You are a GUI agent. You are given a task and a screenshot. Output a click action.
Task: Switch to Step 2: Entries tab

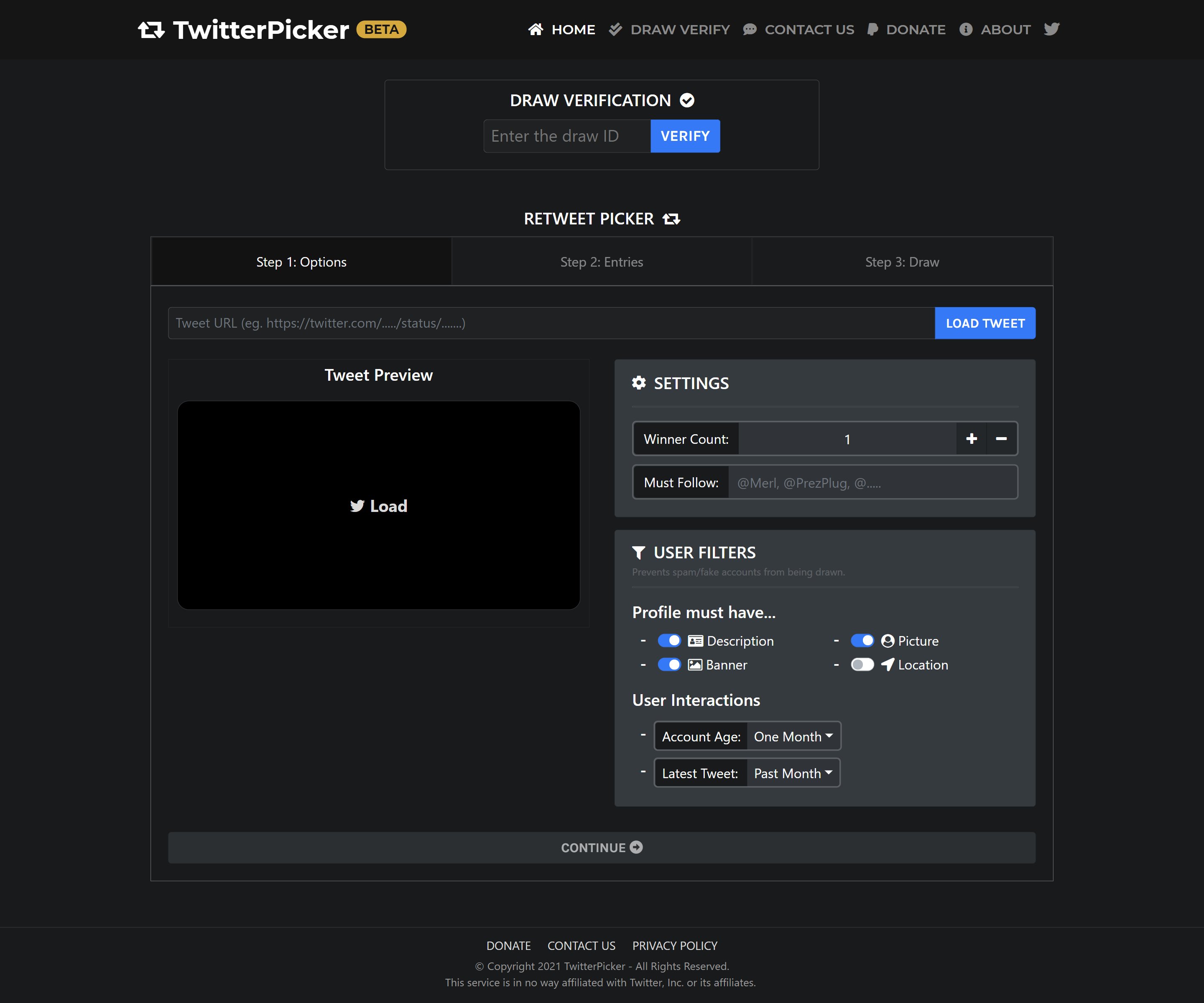(x=602, y=262)
